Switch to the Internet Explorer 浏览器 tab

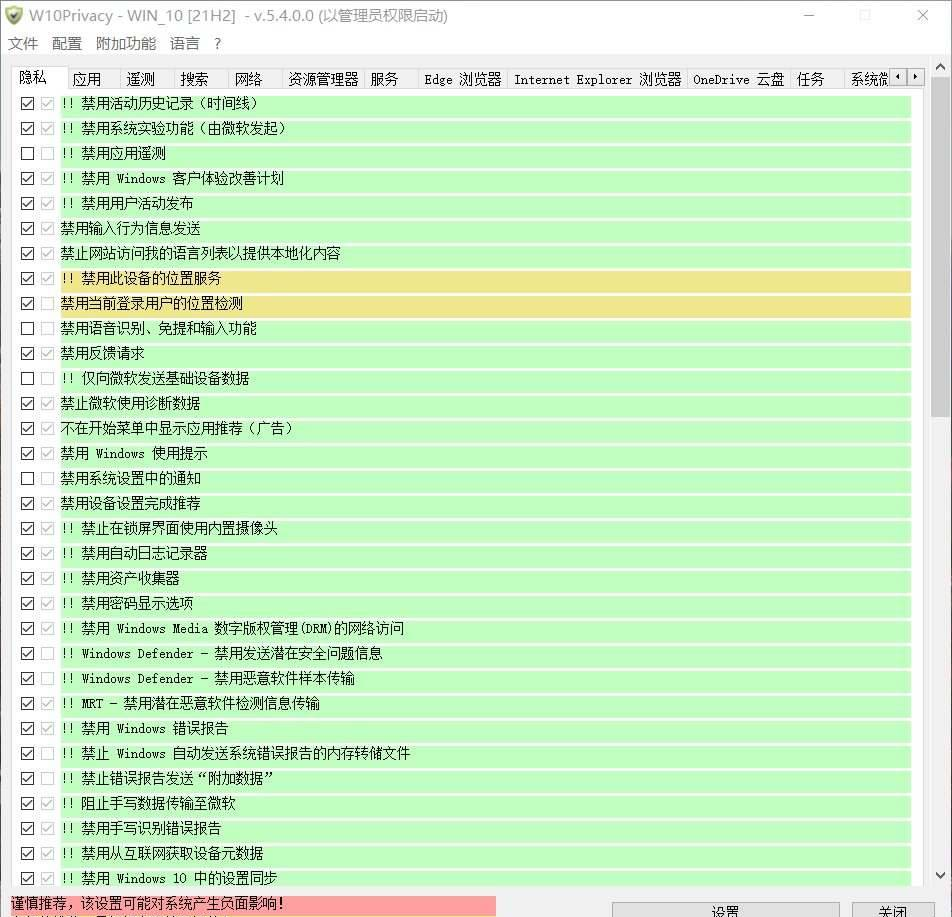pos(597,80)
